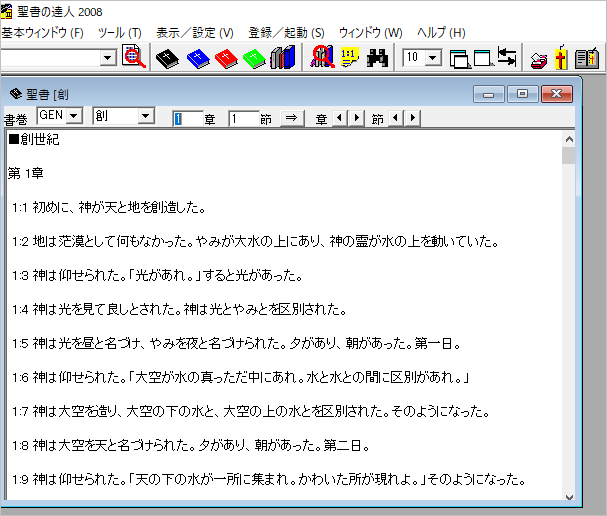Screen dimensions: 607x516
Task: Click the 第 1章 chapter heading
Action: point(26,173)
